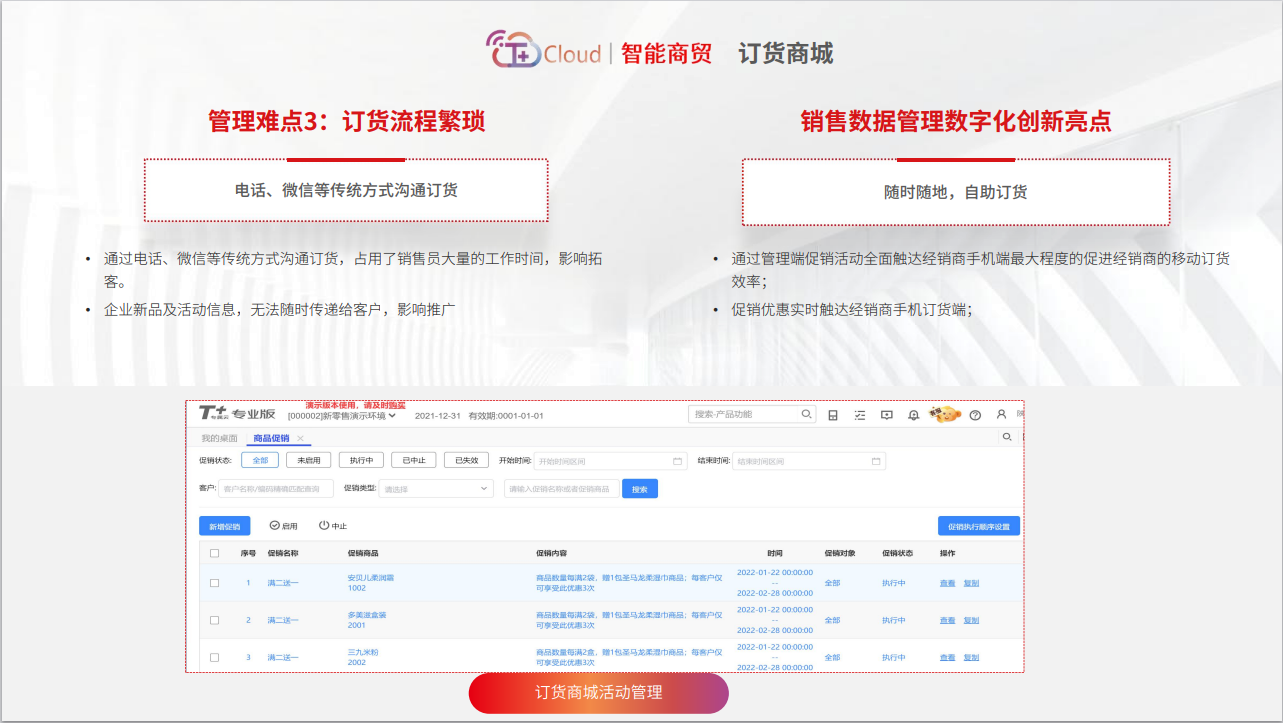Switch to the 商品促销 tab
This screenshot has width=1283, height=723.
click(x=271, y=438)
